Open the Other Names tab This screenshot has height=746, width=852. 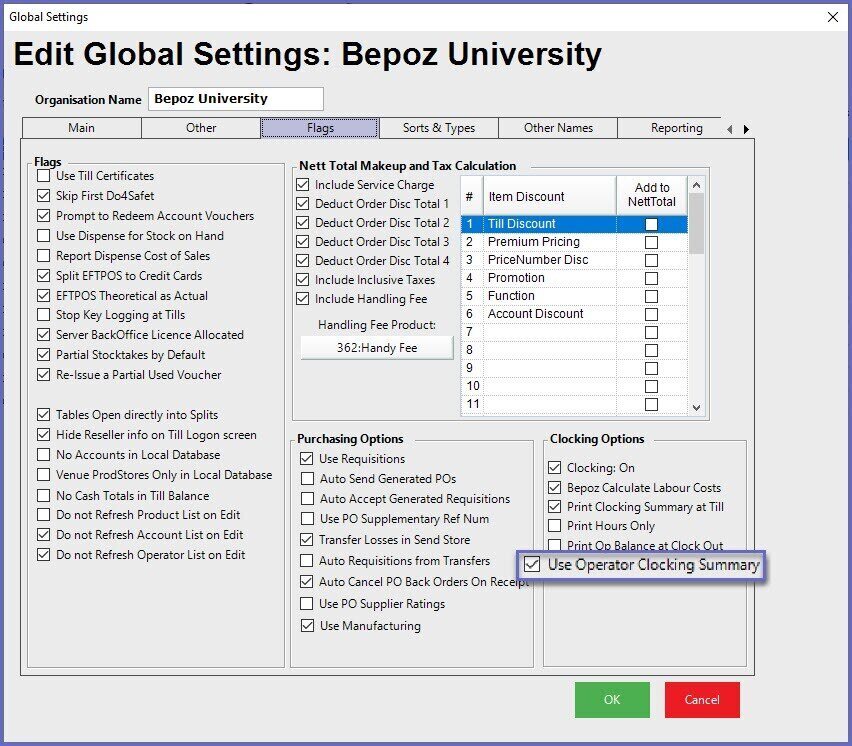[x=558, y=128]
